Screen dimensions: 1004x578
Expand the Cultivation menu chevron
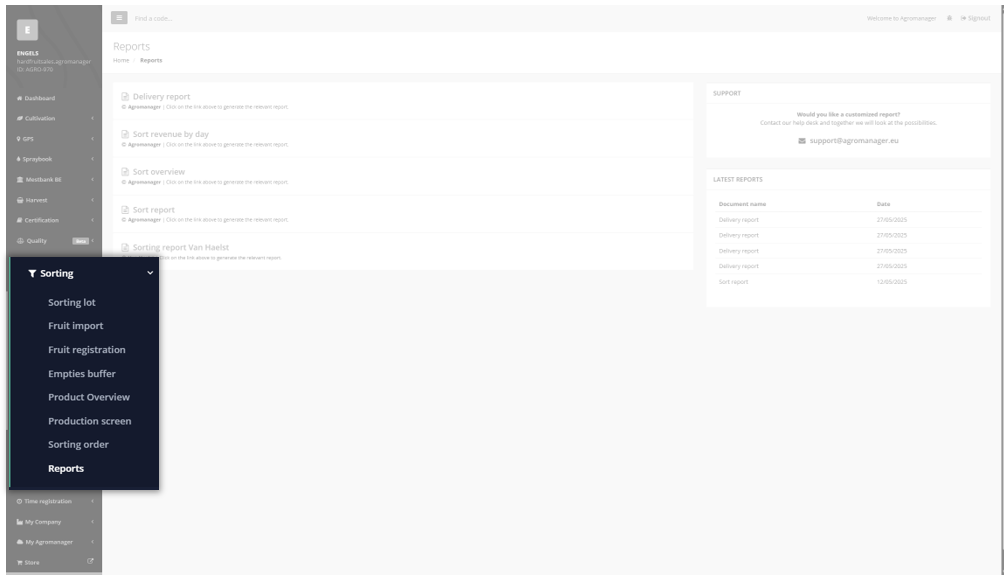(92, 118)
